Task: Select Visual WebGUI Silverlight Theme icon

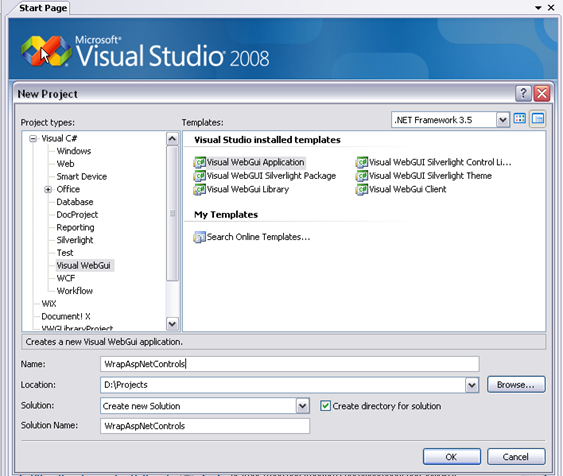Action: click(362, 176)
